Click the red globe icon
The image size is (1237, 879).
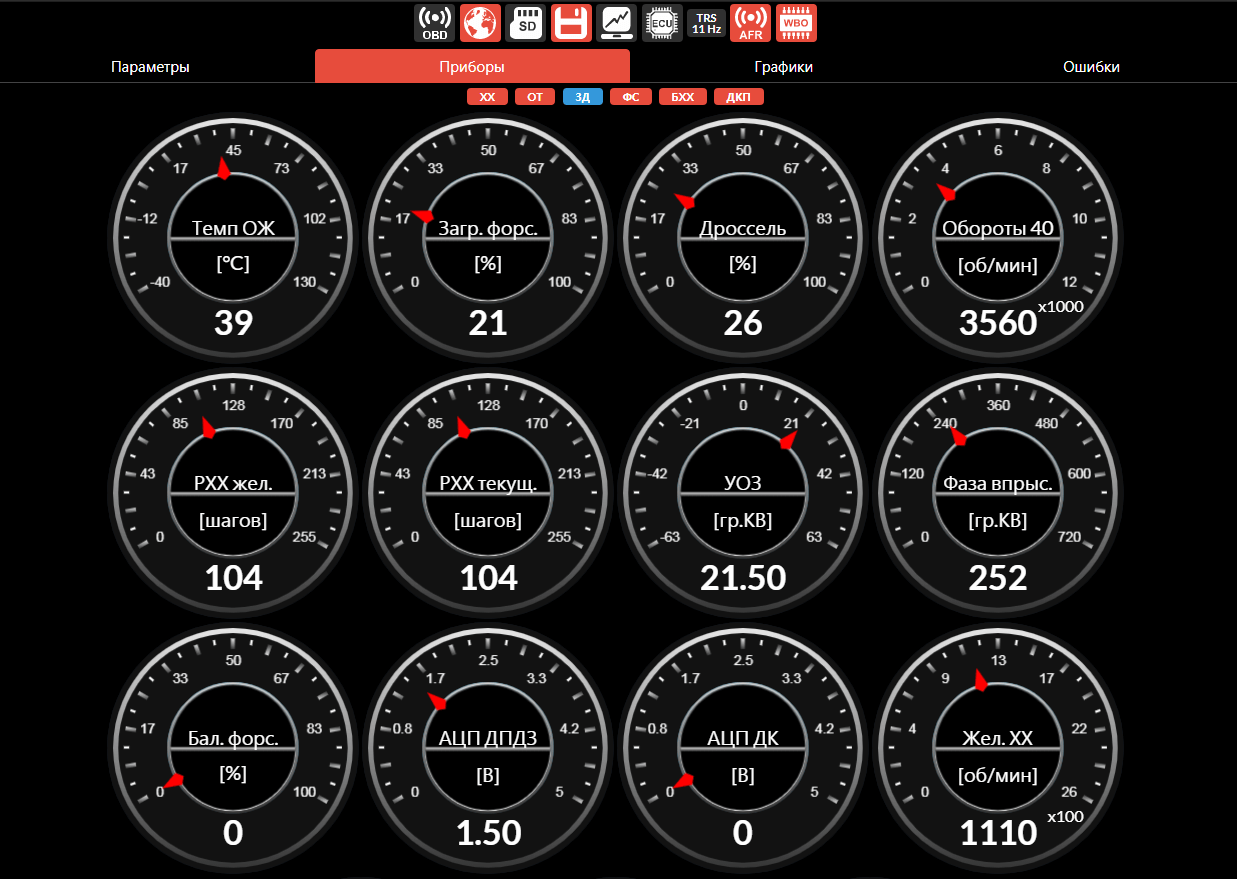[x=480, y=23]
